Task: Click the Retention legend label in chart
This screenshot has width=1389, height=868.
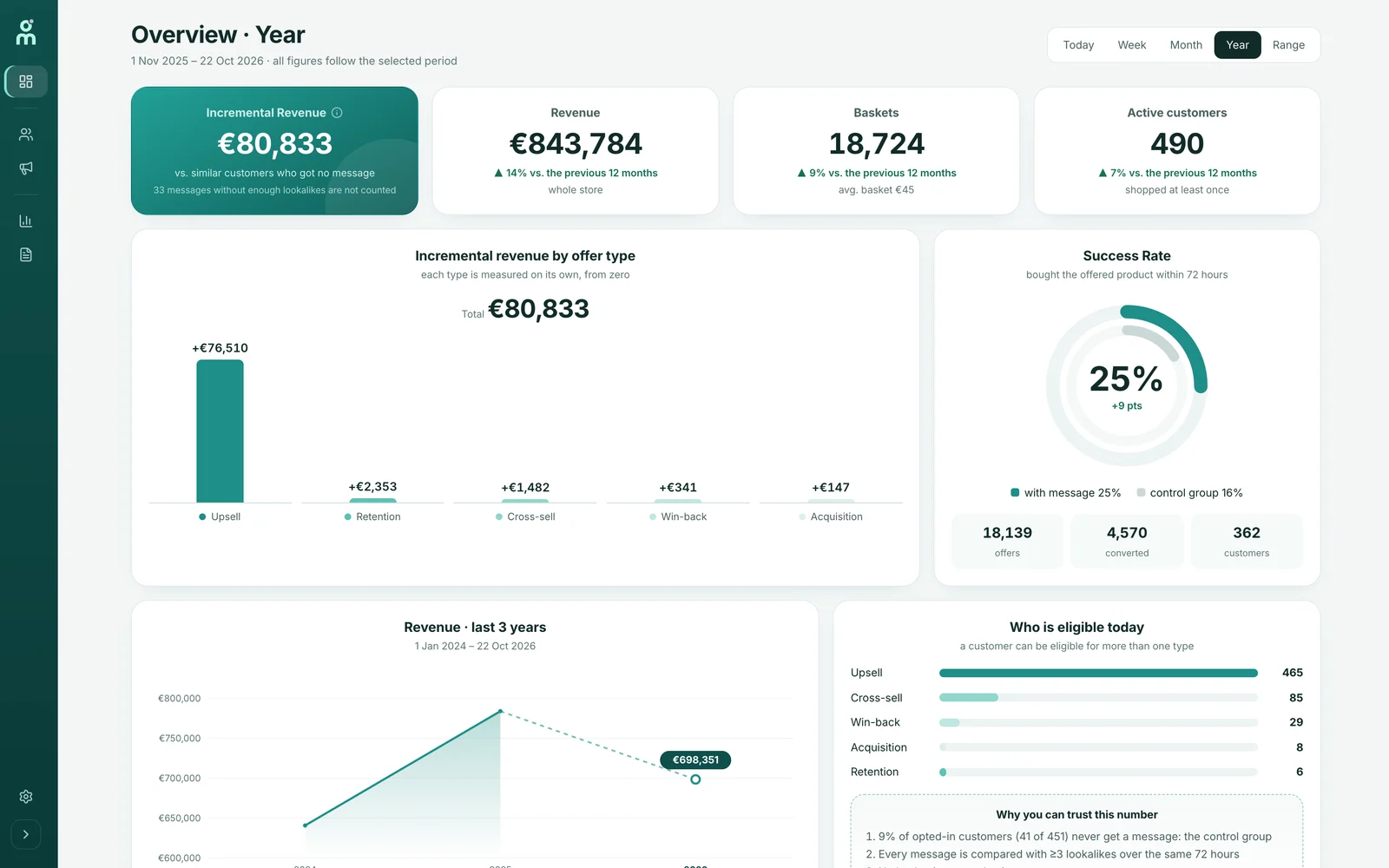Action: [x=372, y=516]
